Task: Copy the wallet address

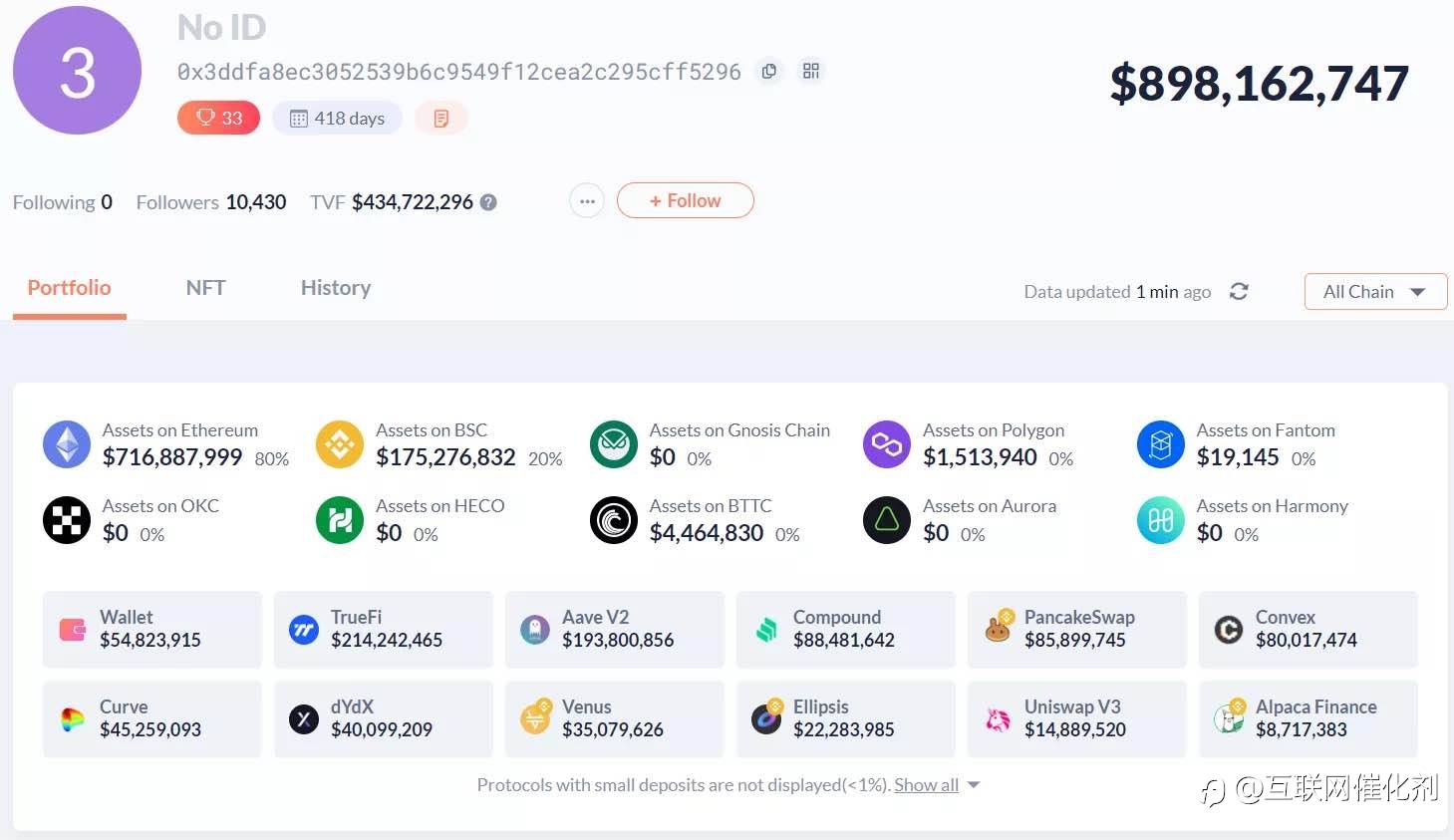Action: [x=768, y=72]
